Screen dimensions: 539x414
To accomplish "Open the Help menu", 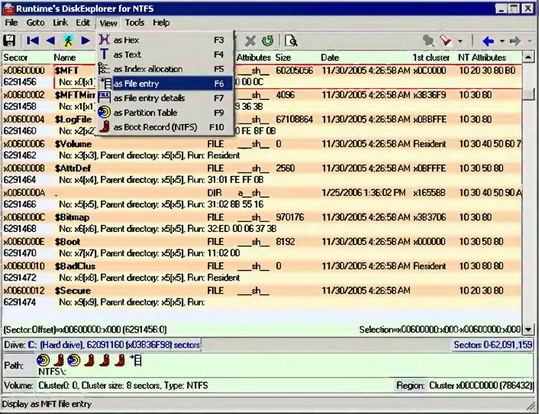I will coord(161,23).
